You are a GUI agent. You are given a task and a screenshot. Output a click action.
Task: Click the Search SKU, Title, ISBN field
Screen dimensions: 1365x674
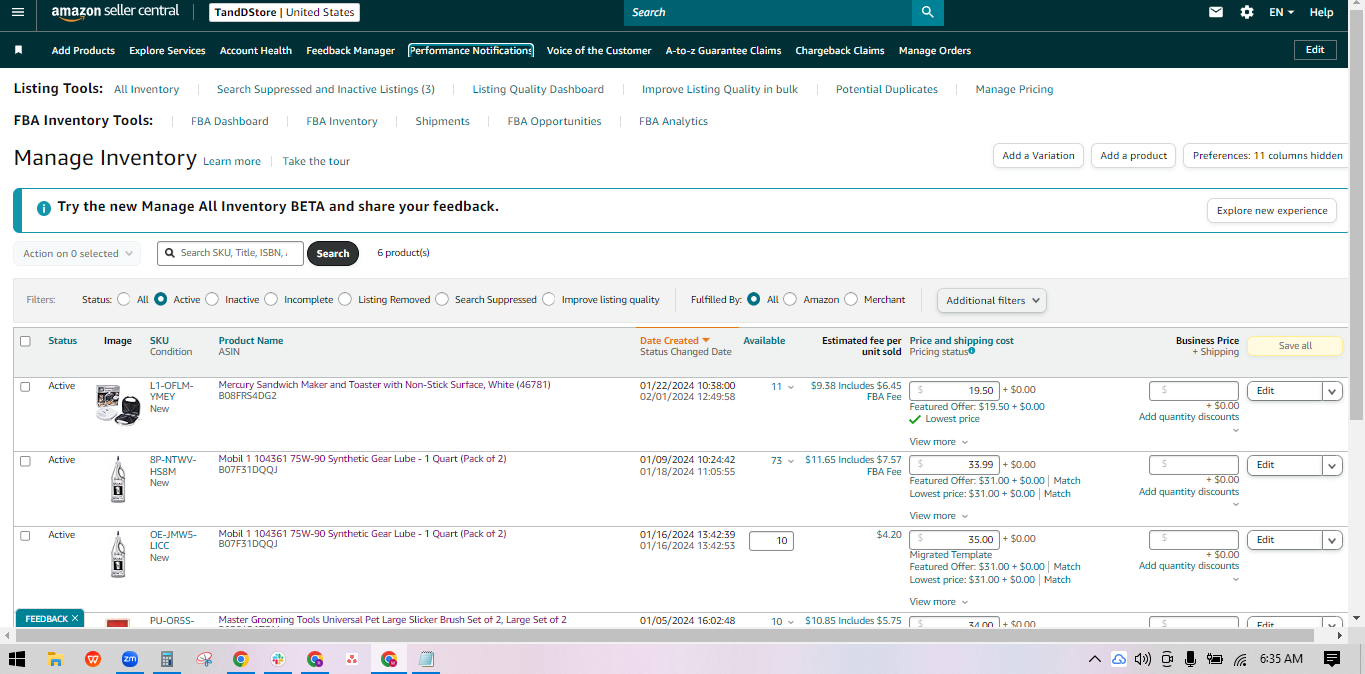[x=230, y=254]
